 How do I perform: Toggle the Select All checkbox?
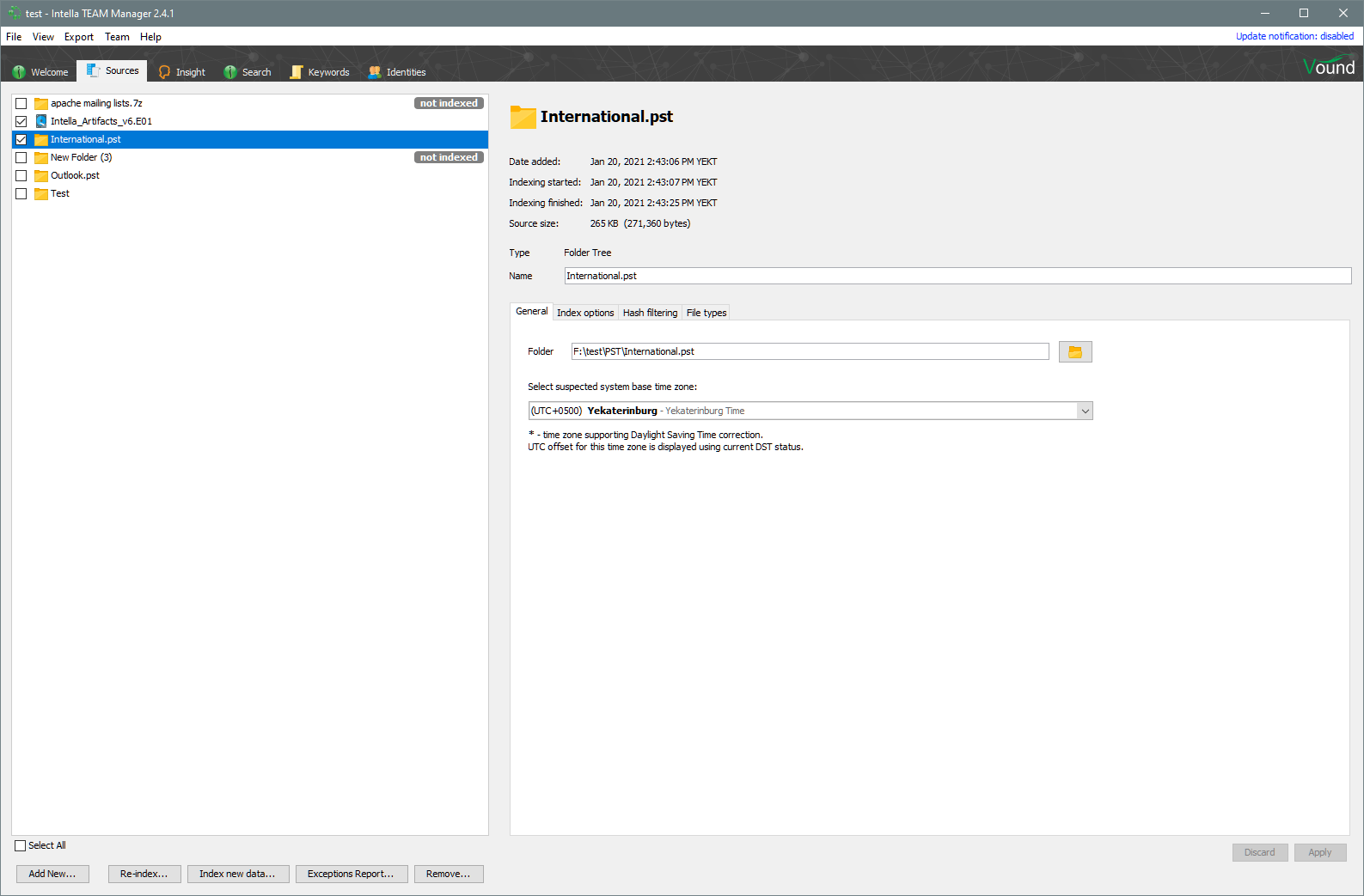(21, 845)
